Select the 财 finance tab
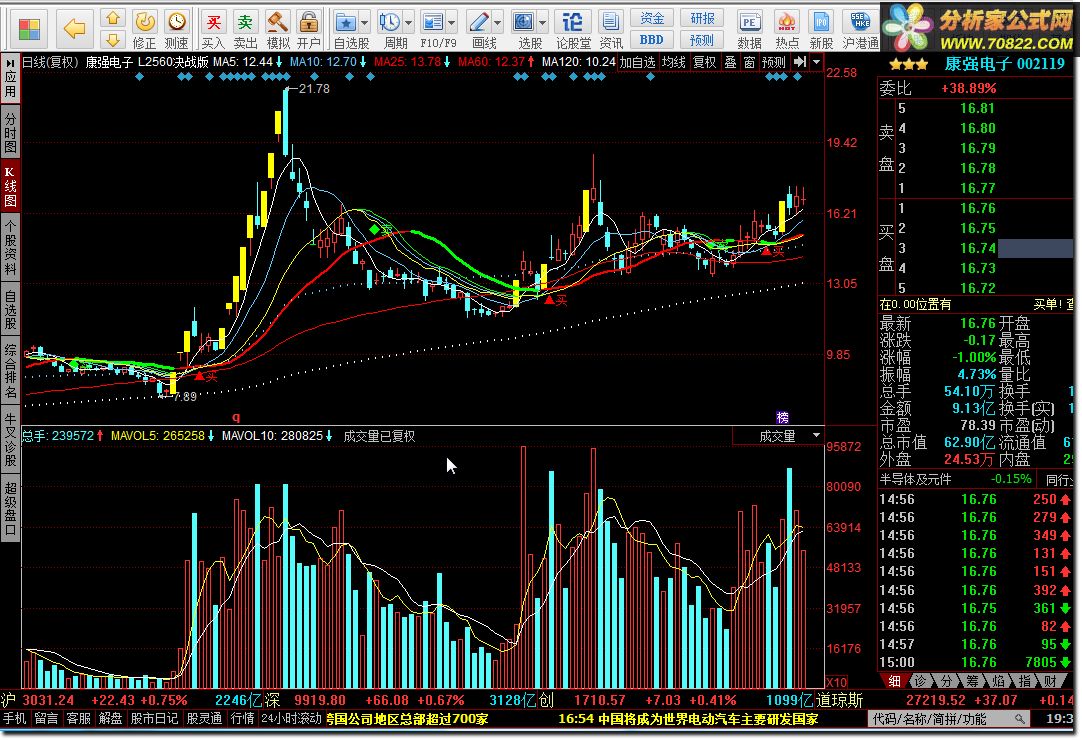The width and height of the screenshot is (1082, 740). point(1051,681)
